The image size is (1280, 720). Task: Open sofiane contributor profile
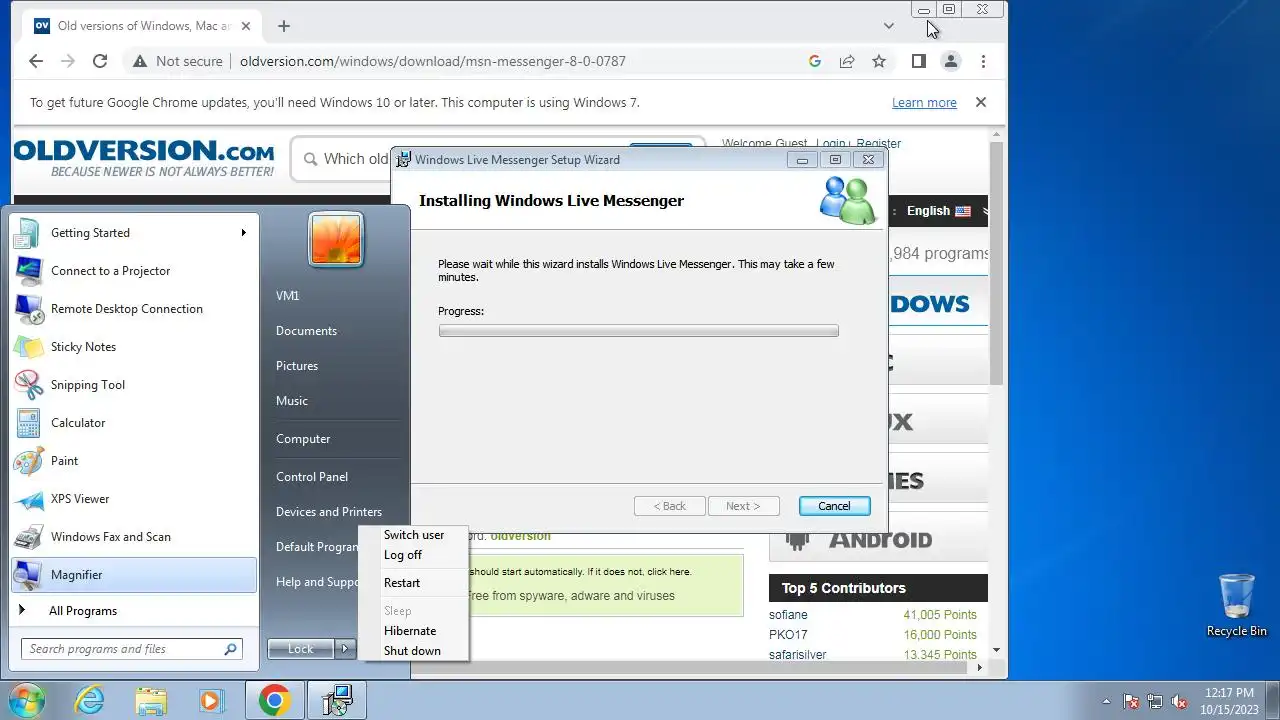click(x=788, y=615)
